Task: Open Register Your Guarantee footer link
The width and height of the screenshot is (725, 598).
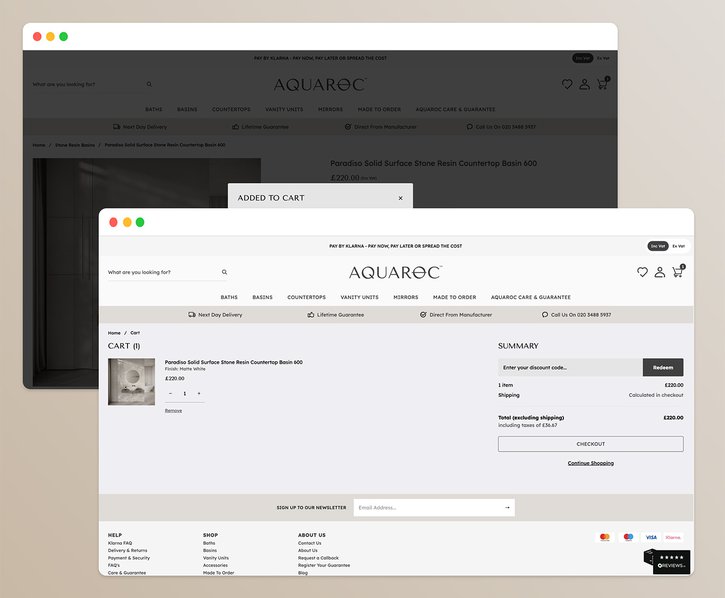Action: [324, 566]
